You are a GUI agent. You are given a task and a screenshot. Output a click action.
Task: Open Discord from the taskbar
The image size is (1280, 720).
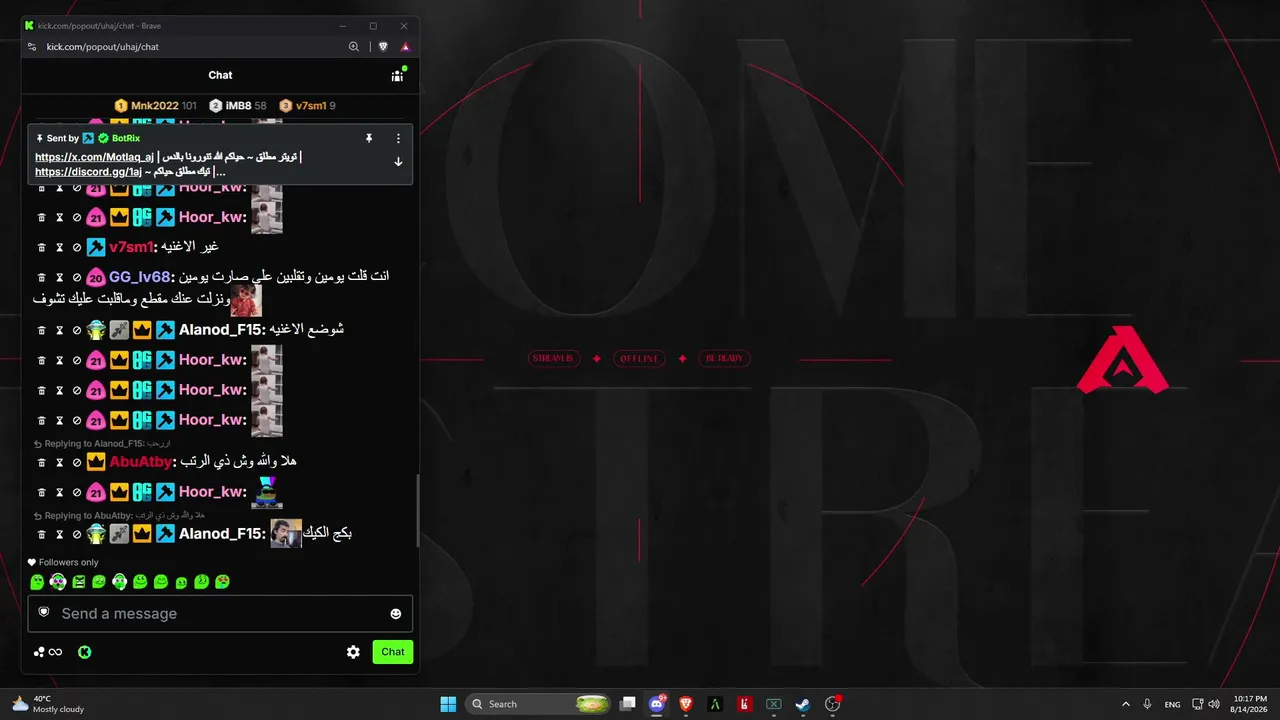pos(657,704)
